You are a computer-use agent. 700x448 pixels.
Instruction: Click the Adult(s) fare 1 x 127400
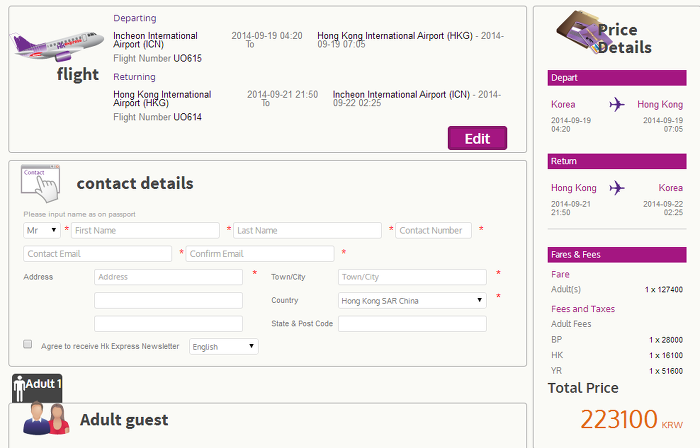click(663, 290)
